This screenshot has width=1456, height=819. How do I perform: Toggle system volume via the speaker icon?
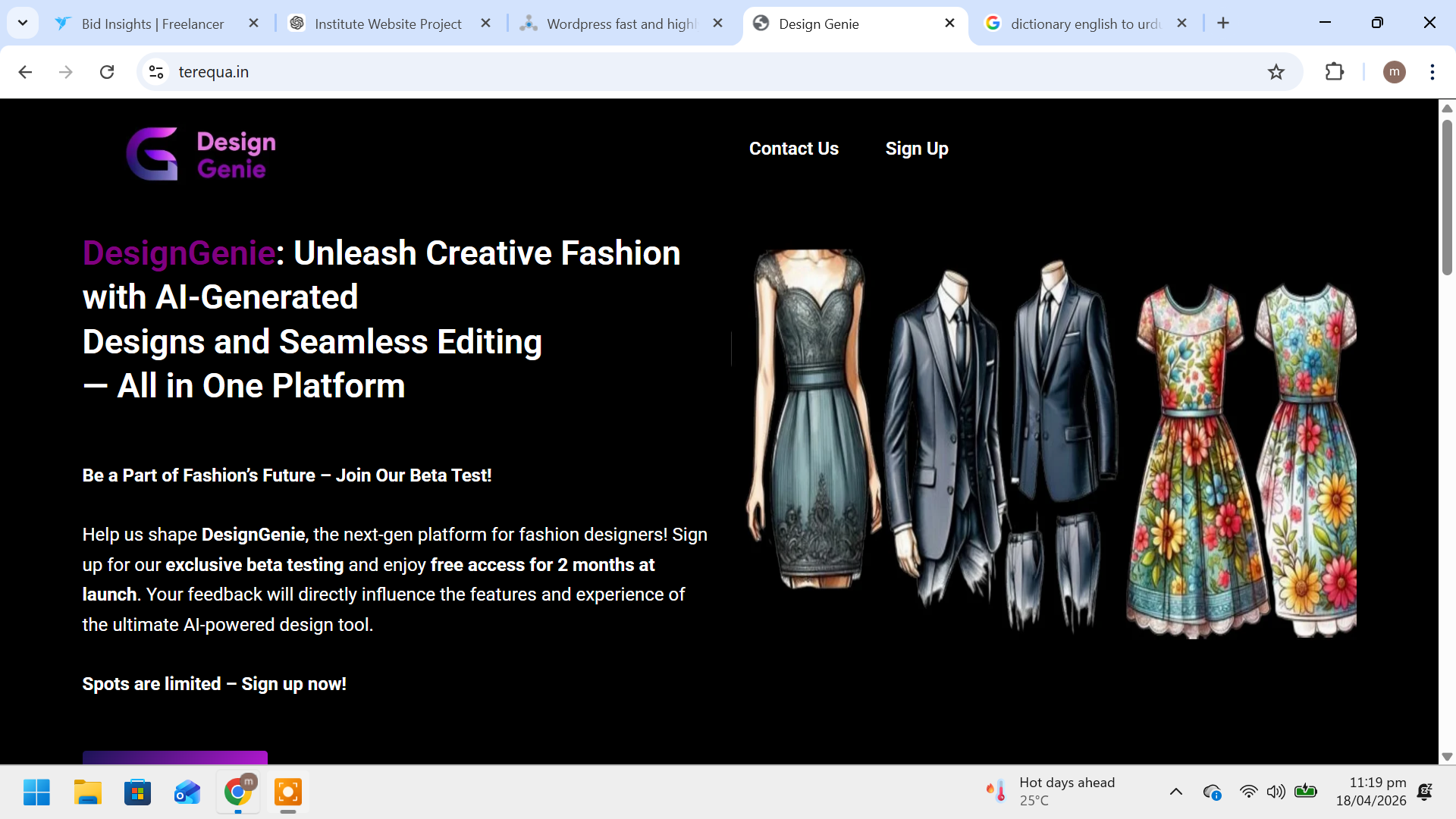coord(1276,792)
